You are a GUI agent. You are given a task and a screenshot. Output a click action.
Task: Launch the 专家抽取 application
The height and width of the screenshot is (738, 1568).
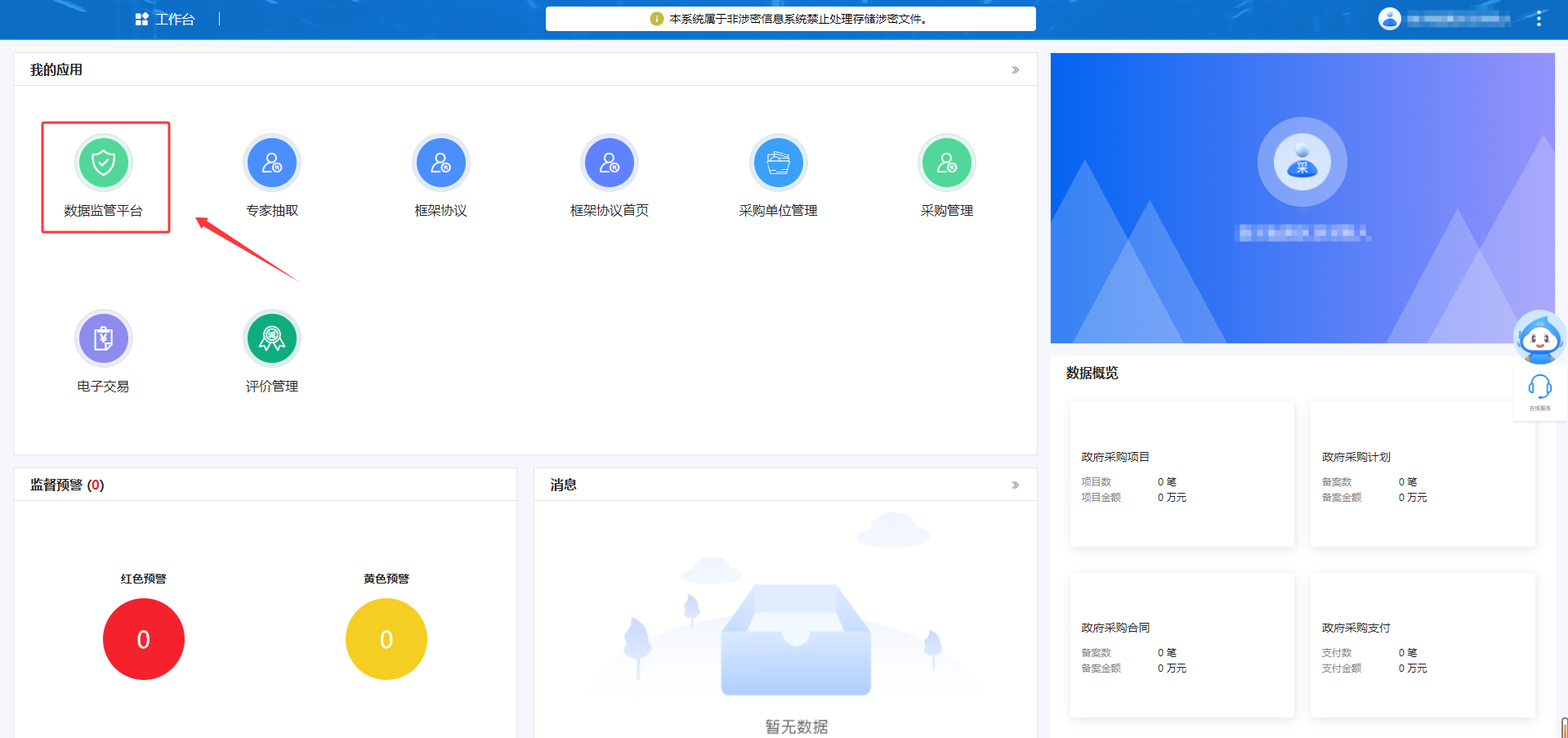[x=272, y=163]
